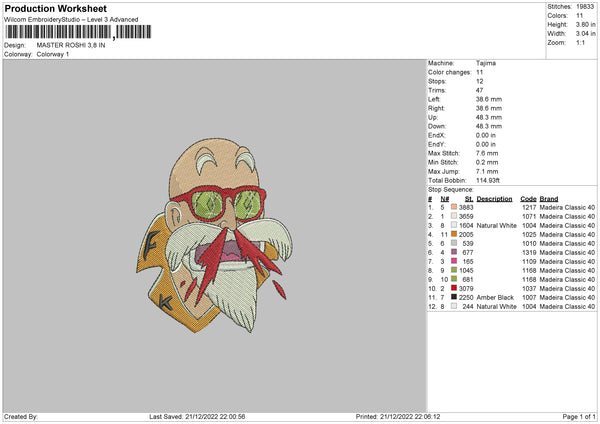Select stitch count 165 in stop 7

pos(468,262)
